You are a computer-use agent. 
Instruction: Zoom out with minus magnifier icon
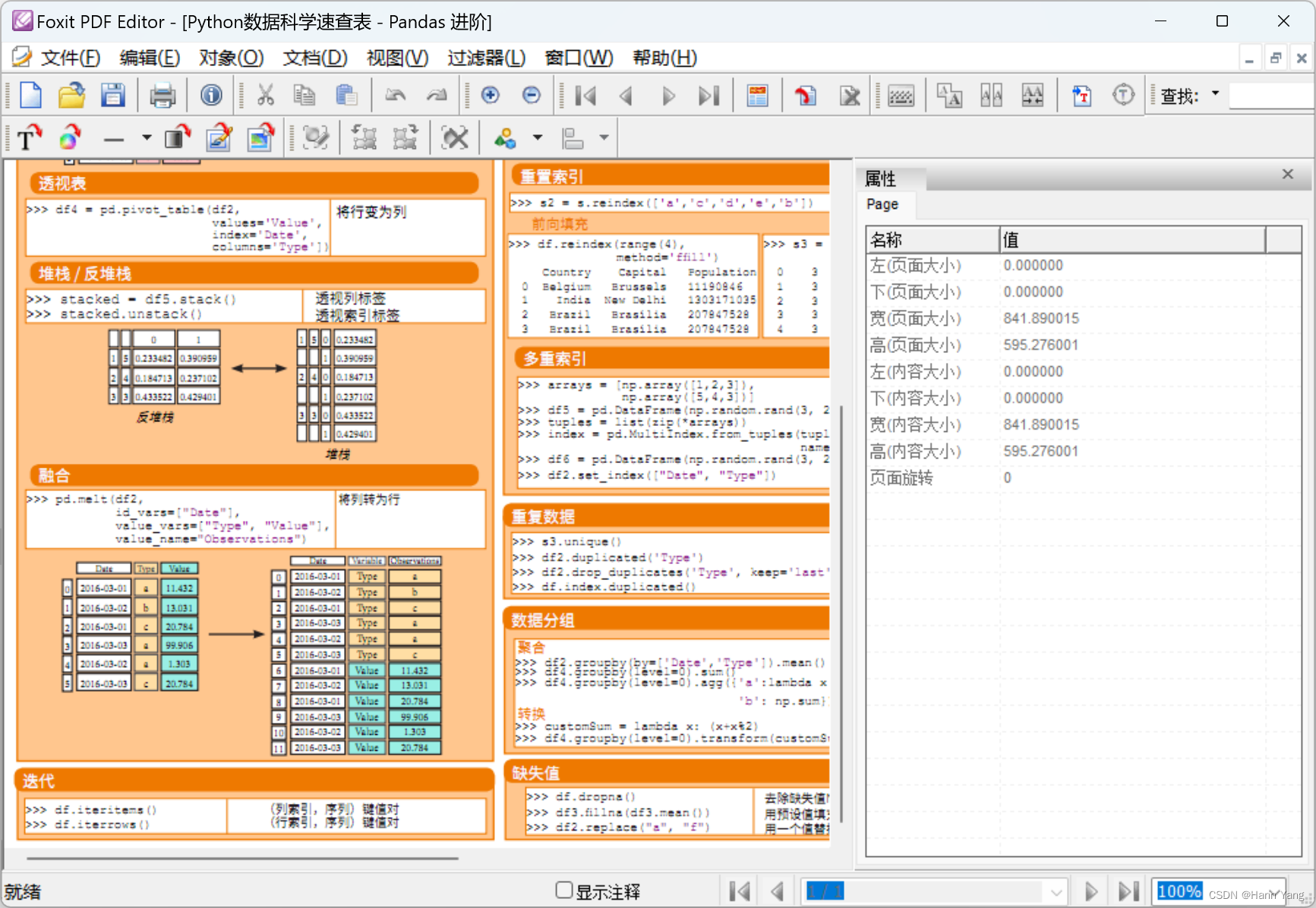point(532,96)
